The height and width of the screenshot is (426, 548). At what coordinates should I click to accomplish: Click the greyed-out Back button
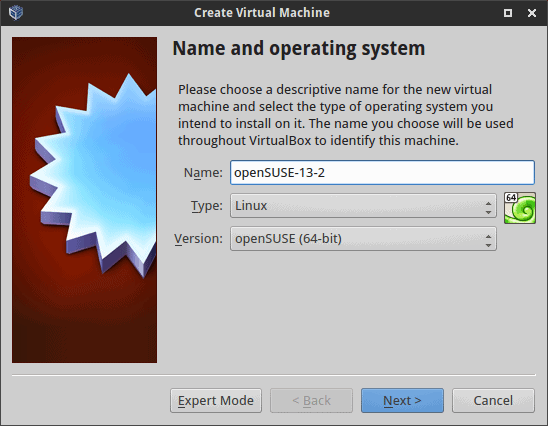point(311,400)
